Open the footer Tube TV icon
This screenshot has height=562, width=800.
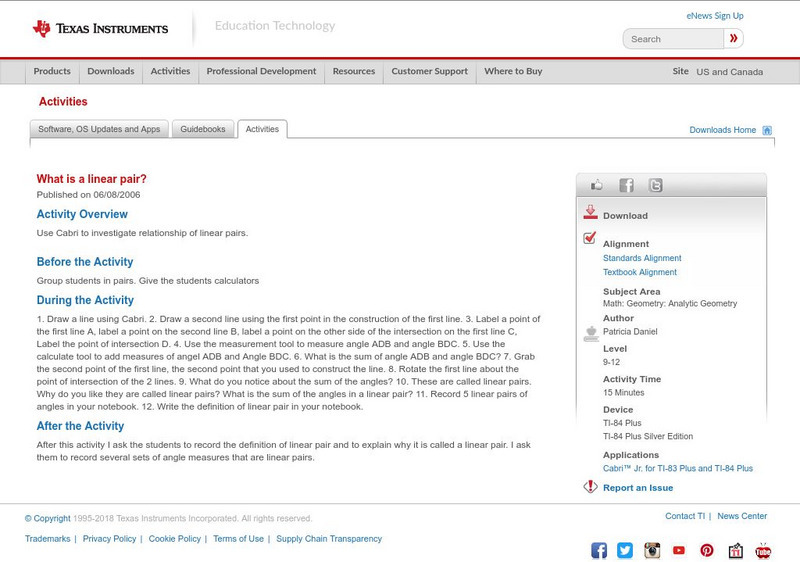tap(763, 551)
